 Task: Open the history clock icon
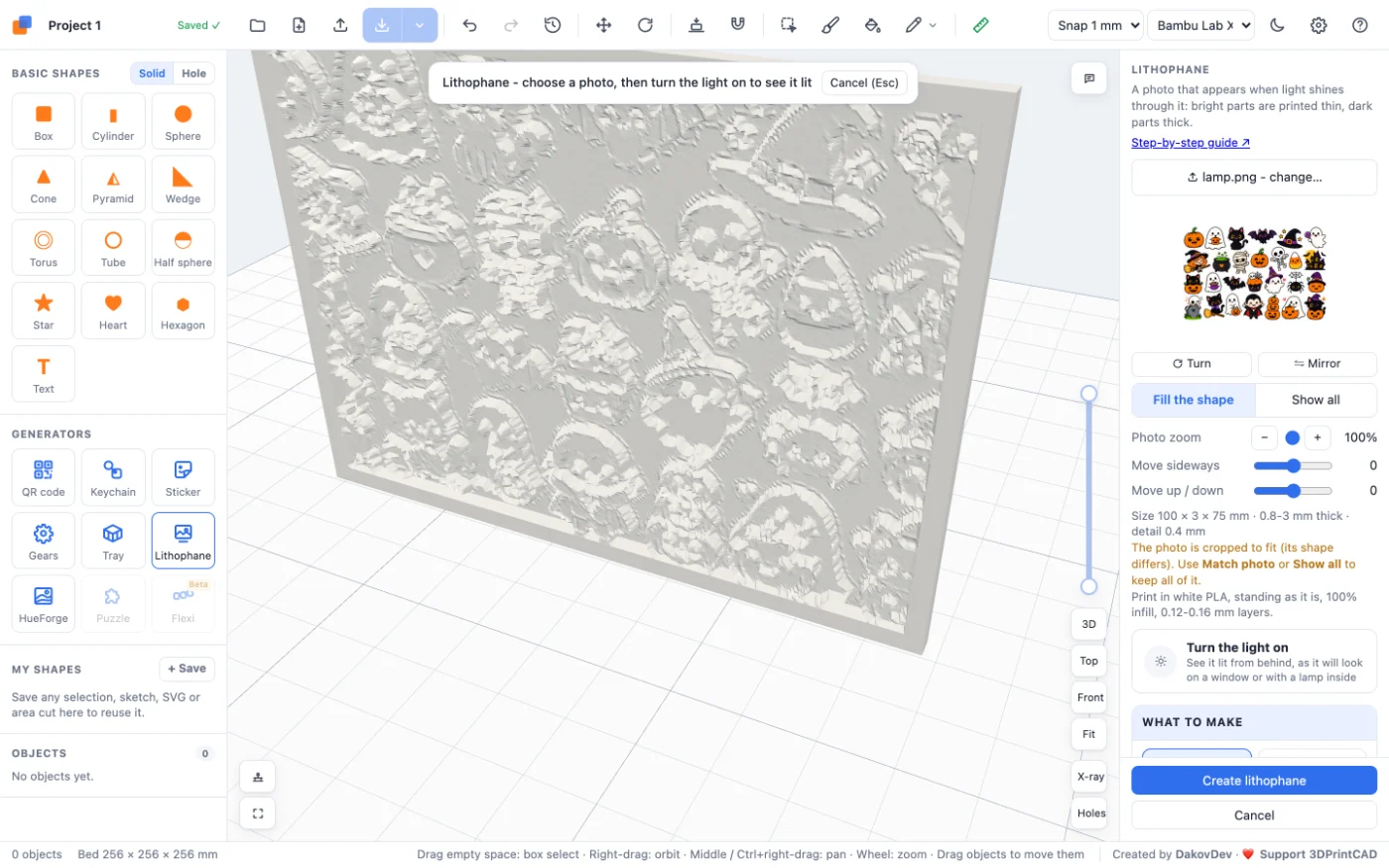(553, 25)
